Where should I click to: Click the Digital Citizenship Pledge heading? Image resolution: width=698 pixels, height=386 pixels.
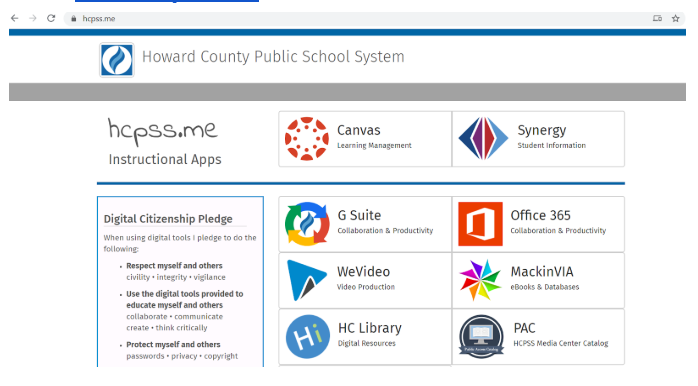pos(168,219)
